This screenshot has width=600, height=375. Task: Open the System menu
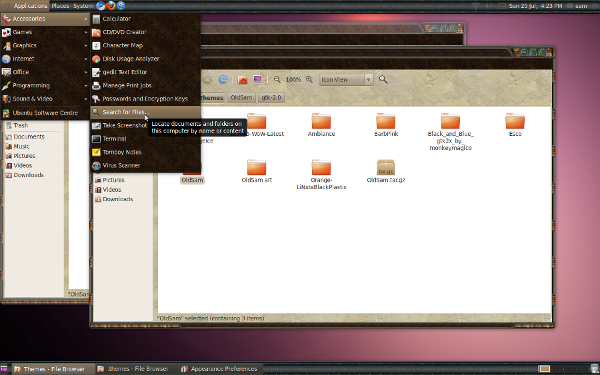[83, 6]
